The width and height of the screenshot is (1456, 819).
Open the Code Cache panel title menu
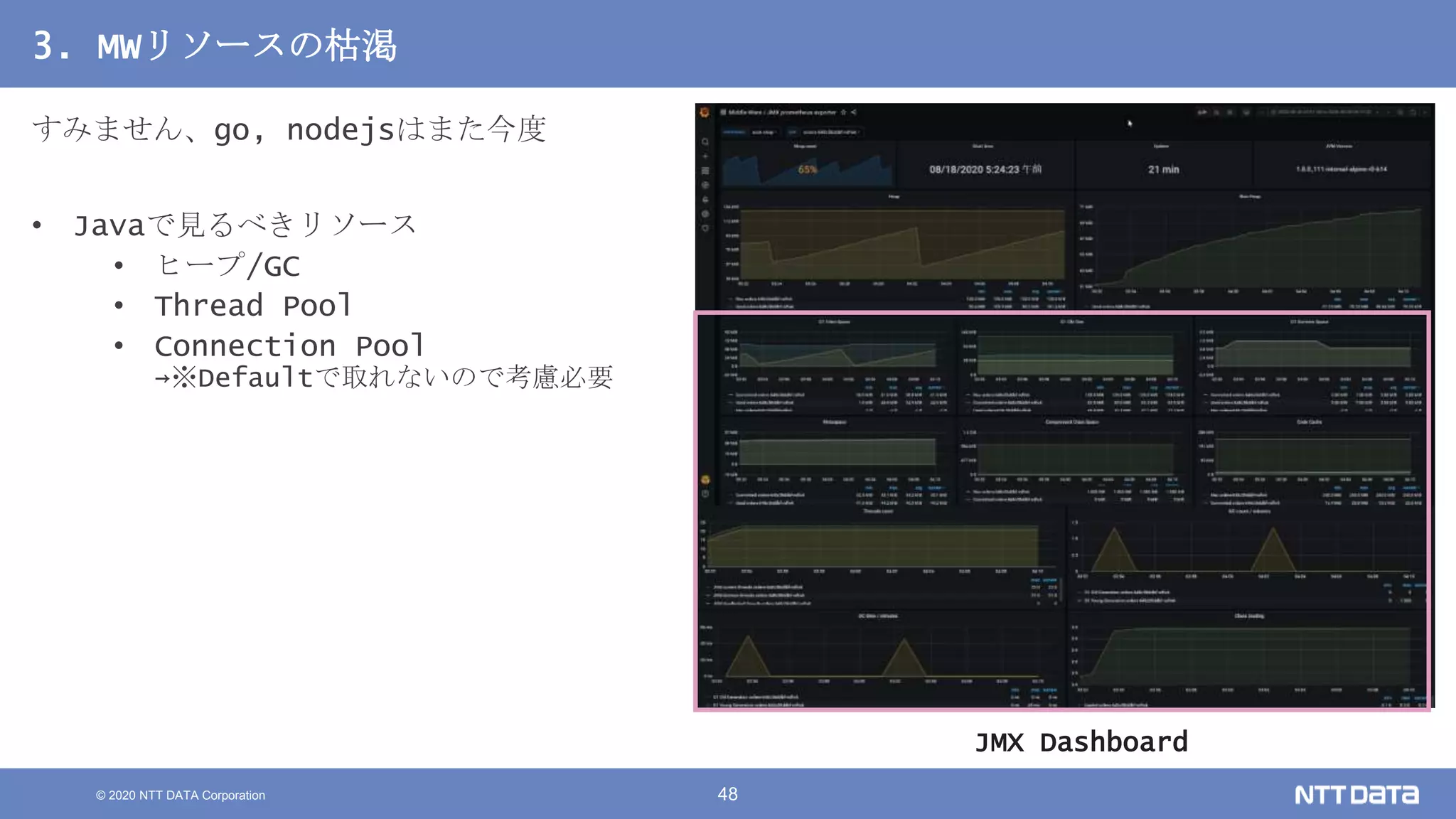pyautogui.click(x=1309, y=422)
